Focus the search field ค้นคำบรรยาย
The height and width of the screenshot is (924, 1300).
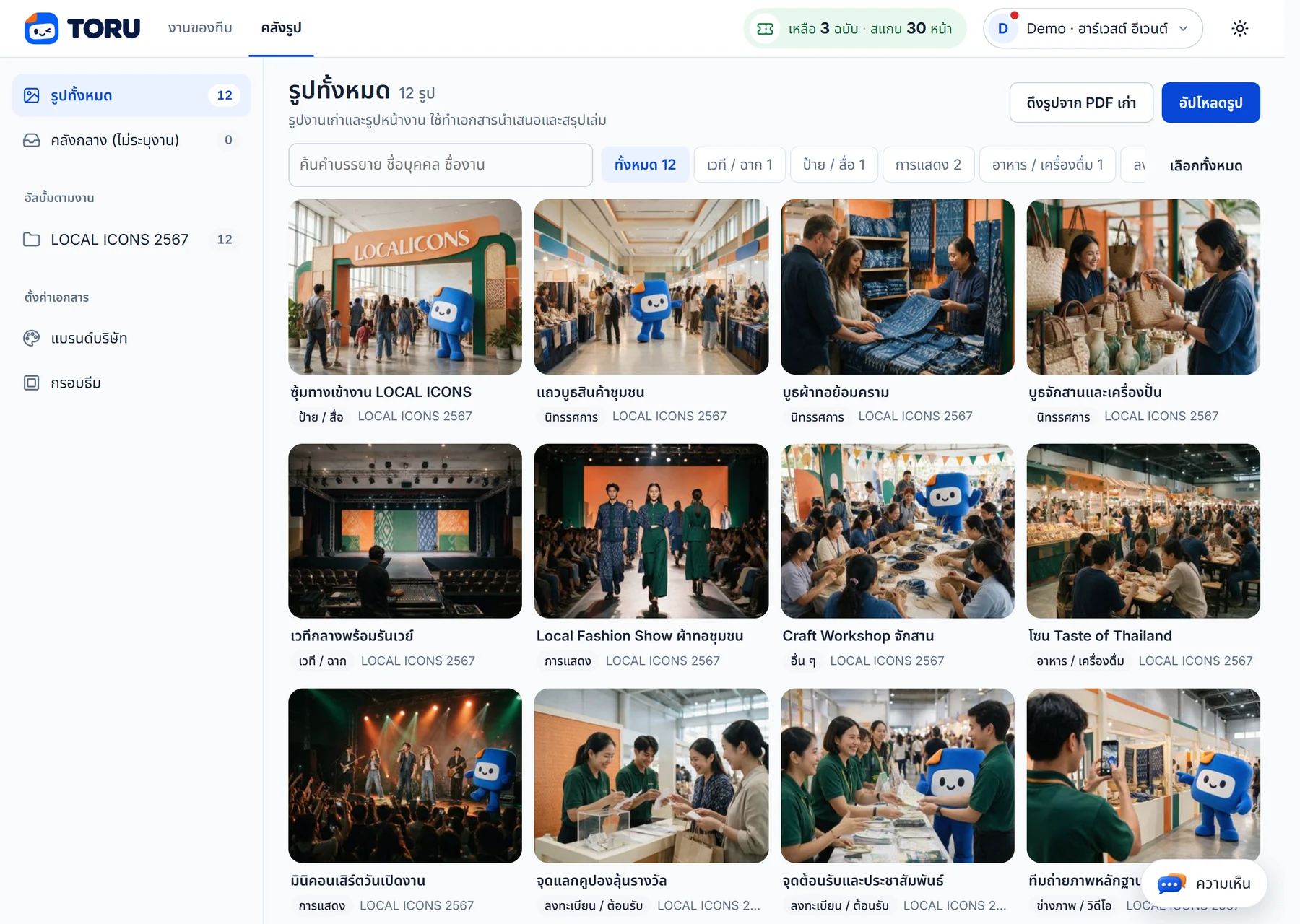(440, 165)
